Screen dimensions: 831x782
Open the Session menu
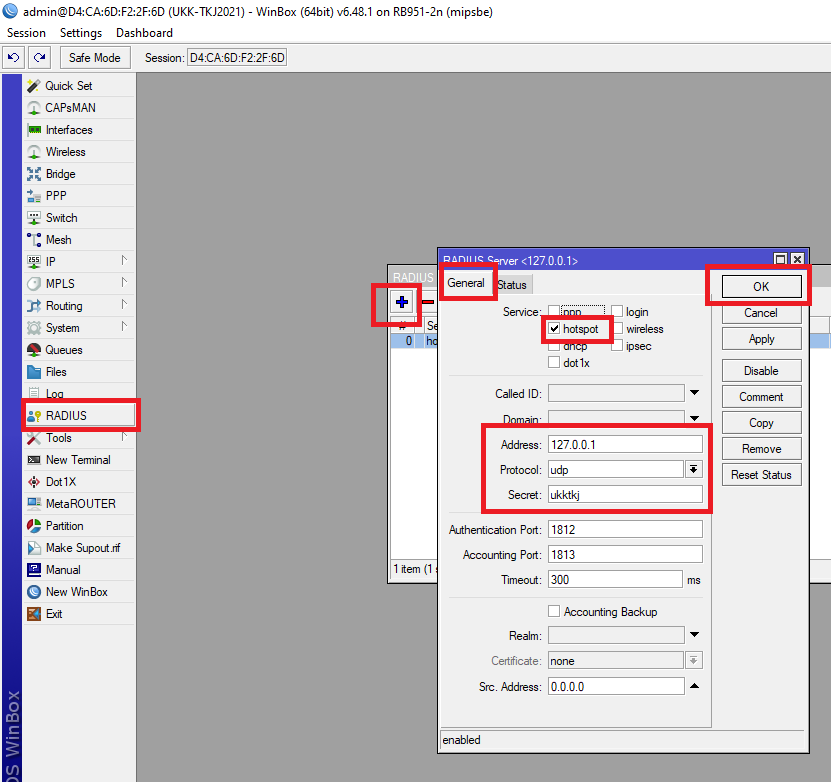[x=26, y=33]
